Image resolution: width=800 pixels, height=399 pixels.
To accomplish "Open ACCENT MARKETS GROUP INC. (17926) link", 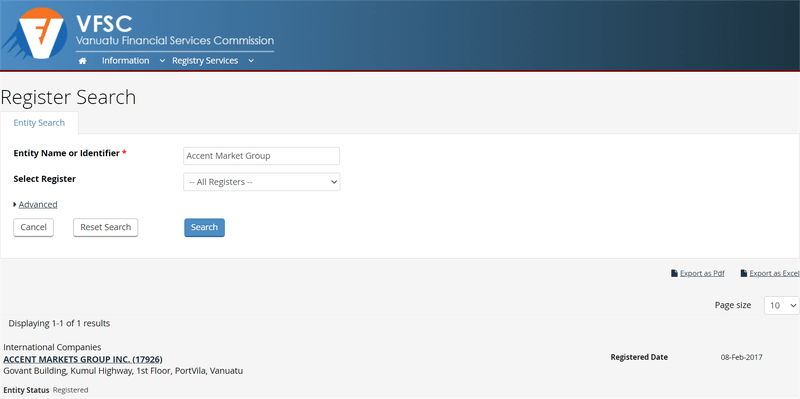I will click(x=83, y=359).
